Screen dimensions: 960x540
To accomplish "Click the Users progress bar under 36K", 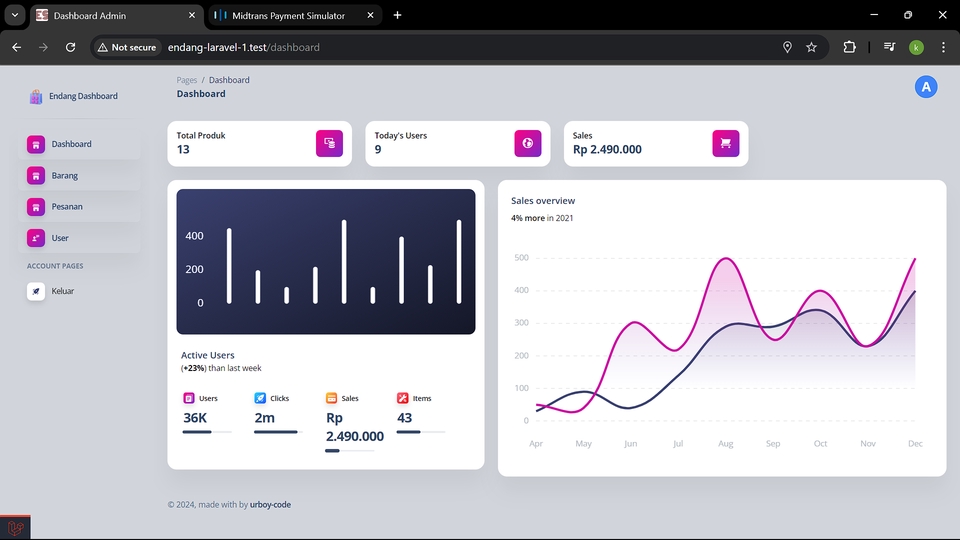I will pos(207,432).
